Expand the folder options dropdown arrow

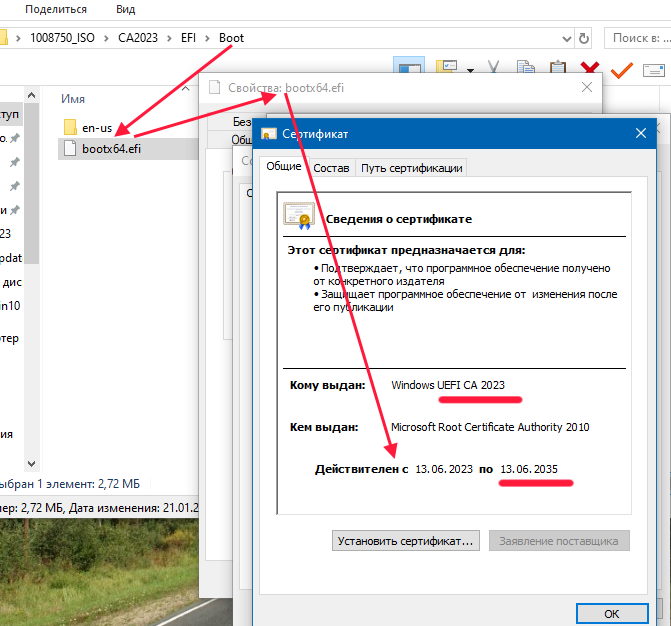[x=471, y=70]
